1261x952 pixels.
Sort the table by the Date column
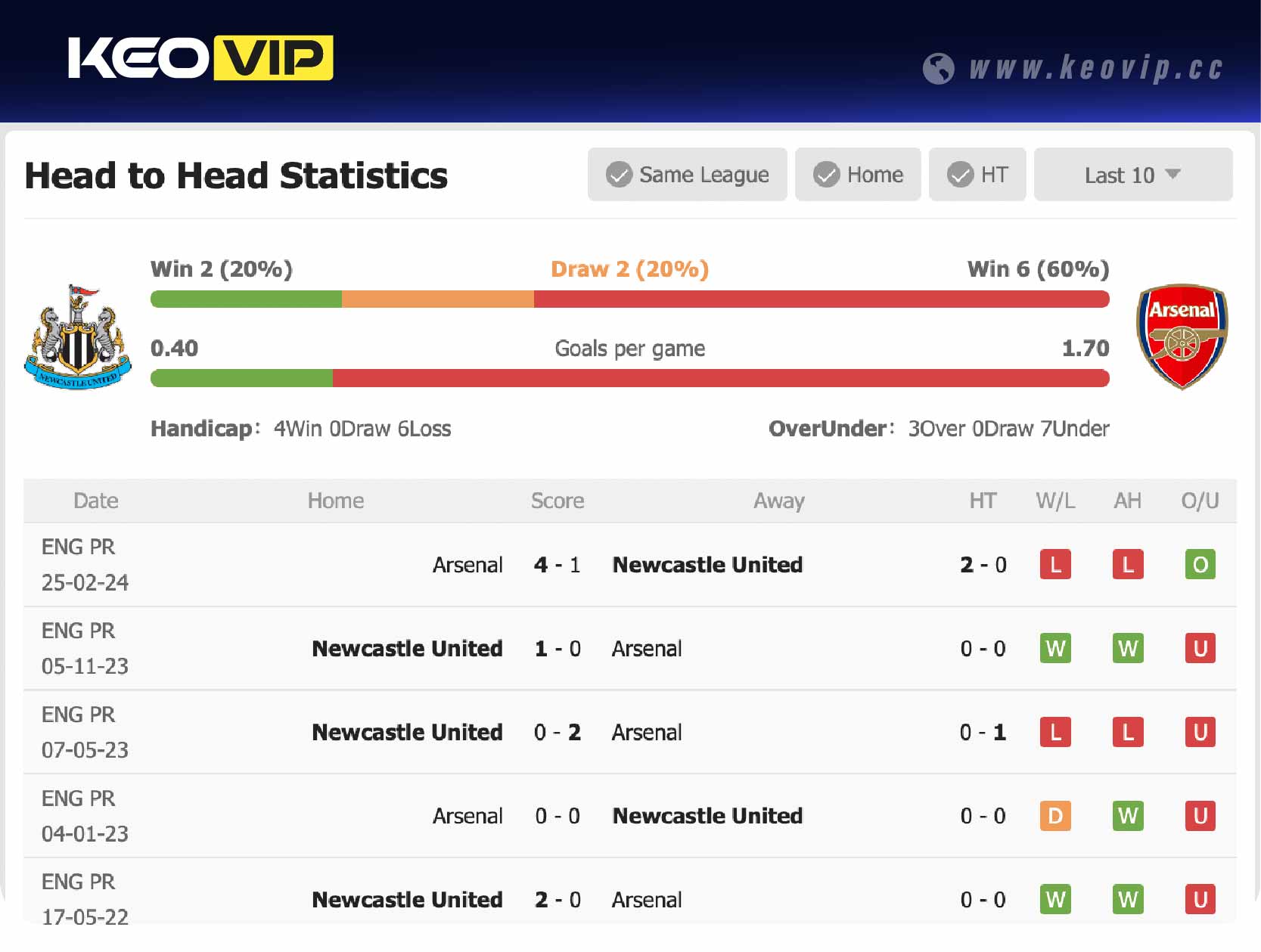[95, 501]
